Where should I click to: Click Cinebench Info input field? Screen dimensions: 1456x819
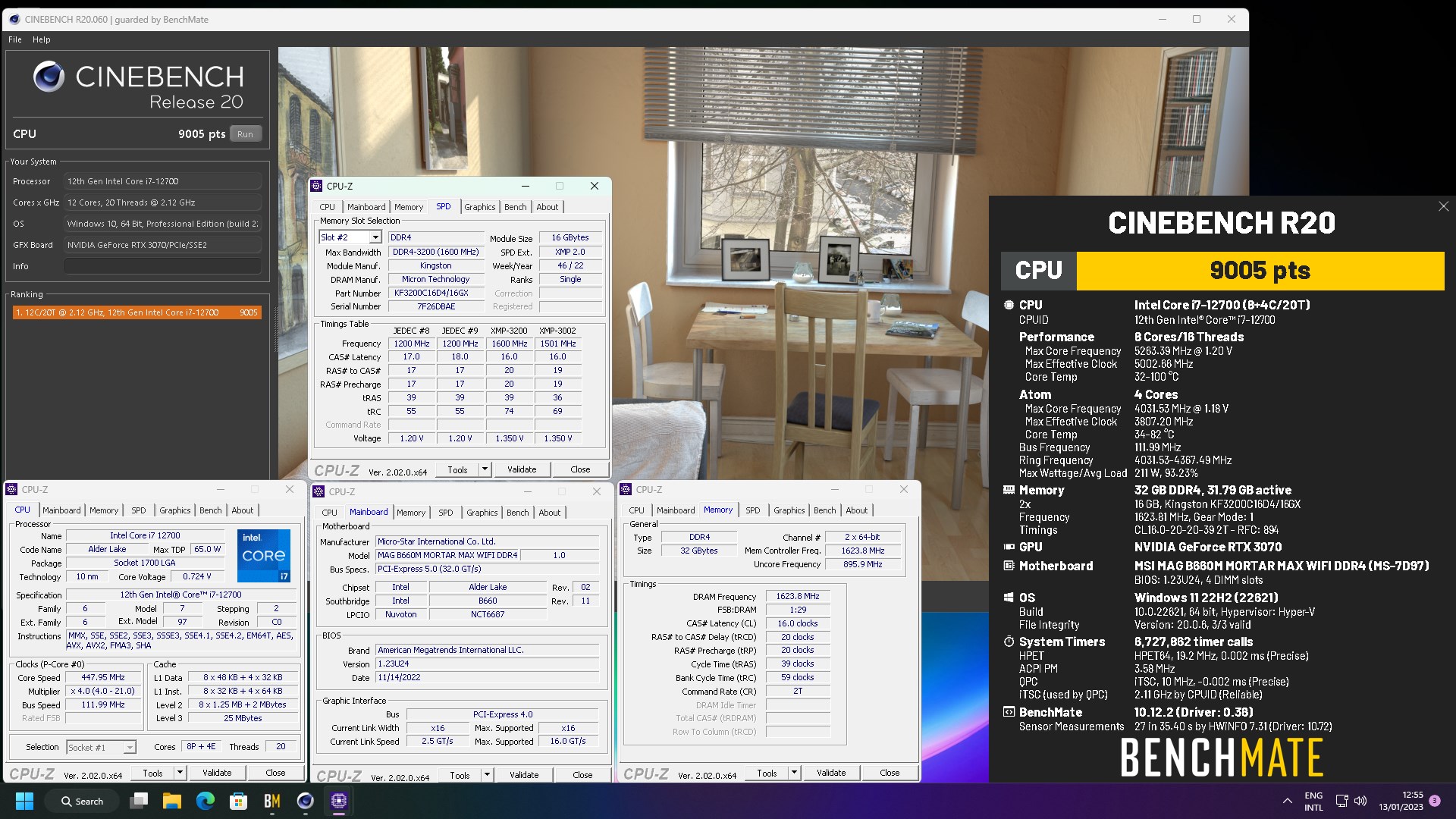[x=162, y=266]
